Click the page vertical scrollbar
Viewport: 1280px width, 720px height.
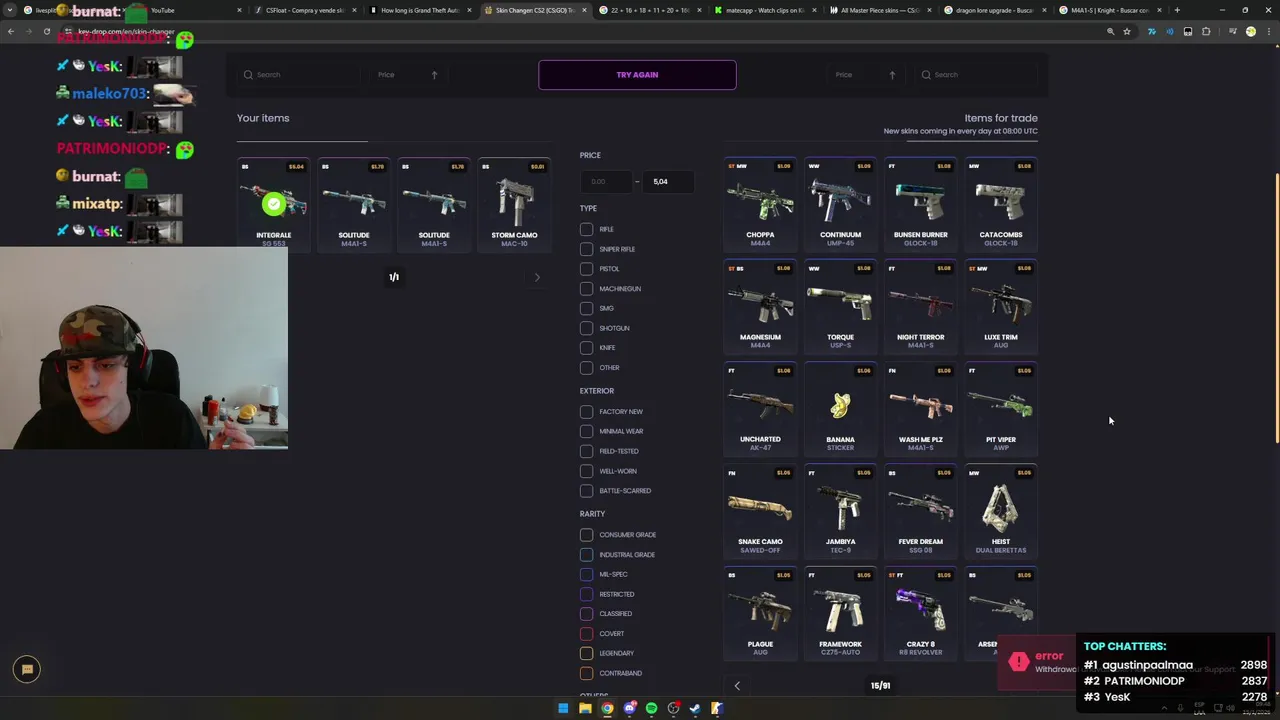(1275, 310)
